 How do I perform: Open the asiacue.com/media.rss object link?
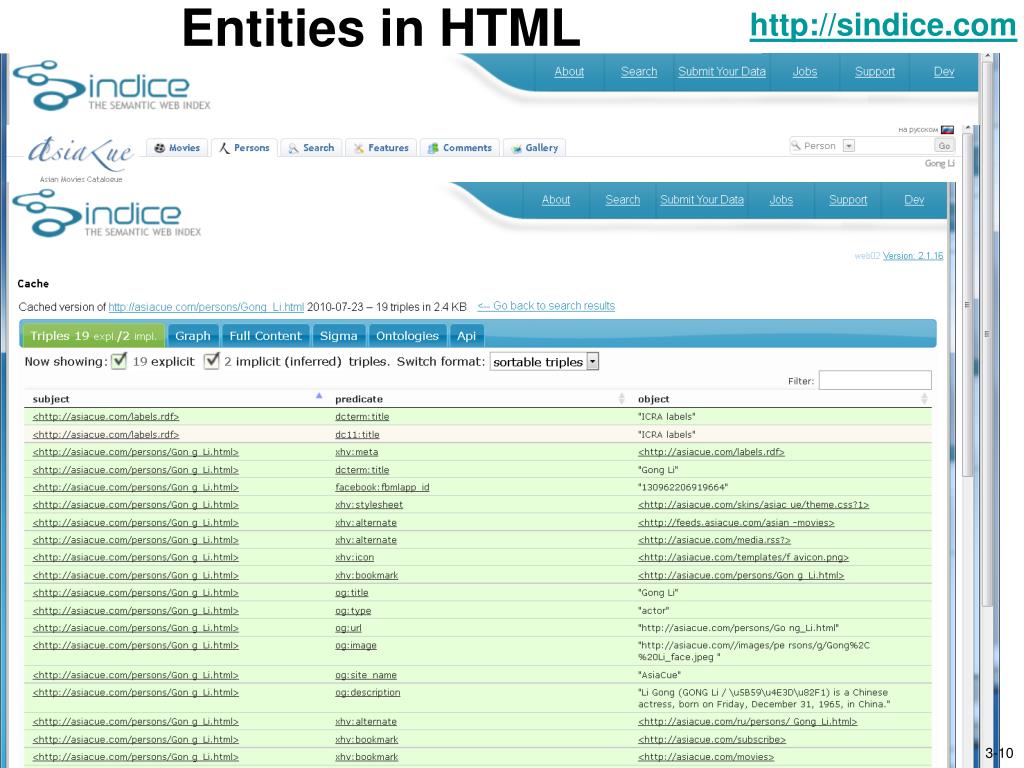(x=714, y=540)
